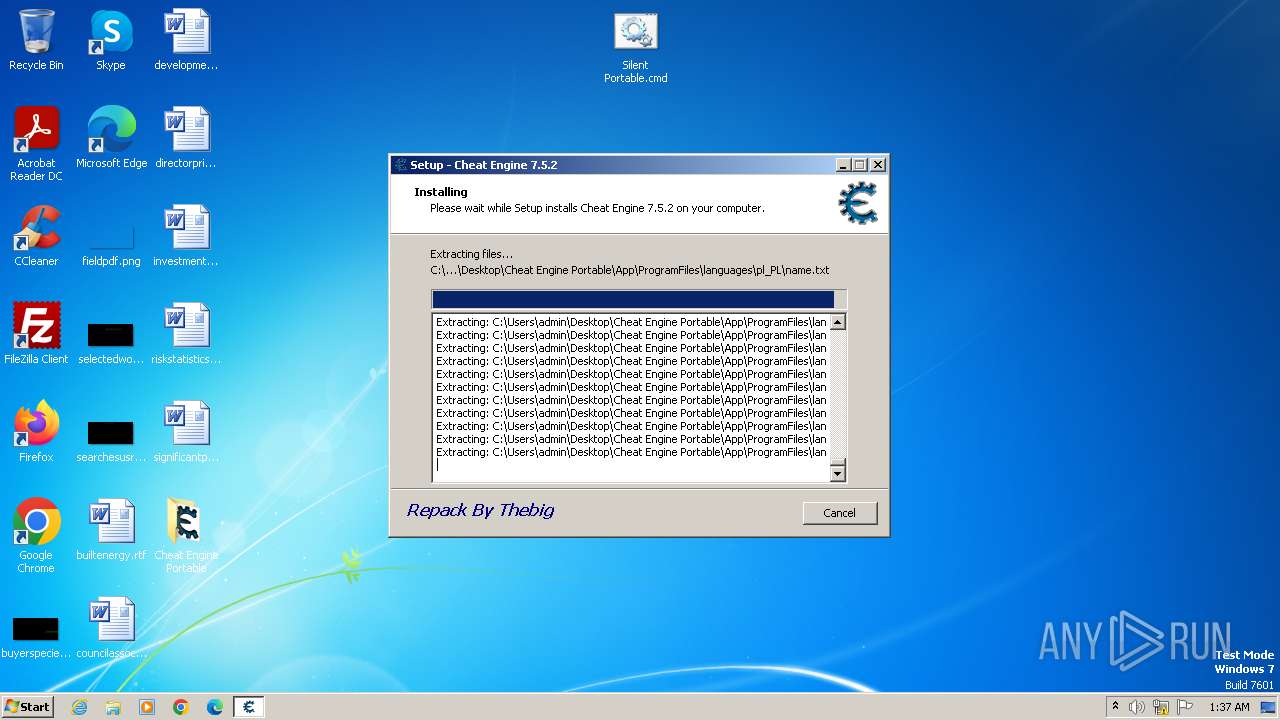1280x720 pixels.
Task: Close the Cheat Engine setup window
Action: (x=878, y=165)
